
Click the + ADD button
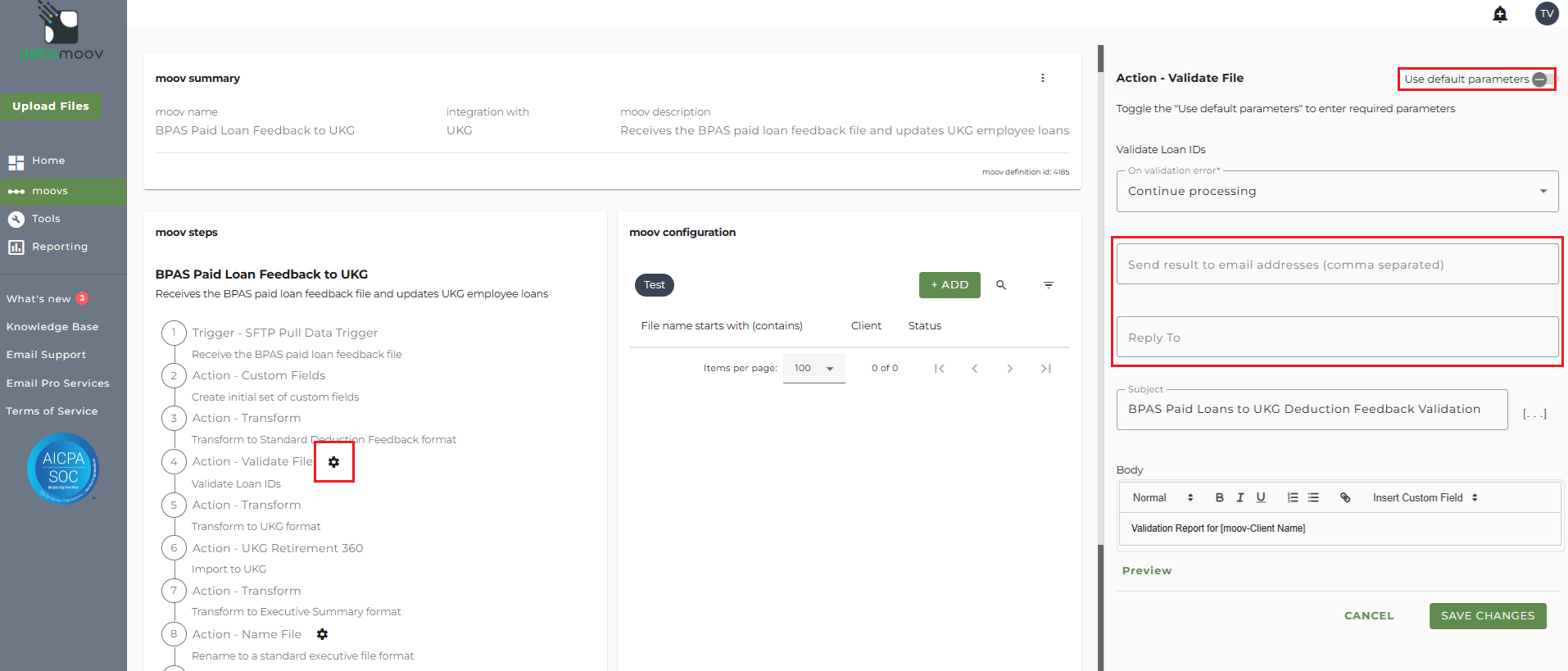(x=949, y=285)
